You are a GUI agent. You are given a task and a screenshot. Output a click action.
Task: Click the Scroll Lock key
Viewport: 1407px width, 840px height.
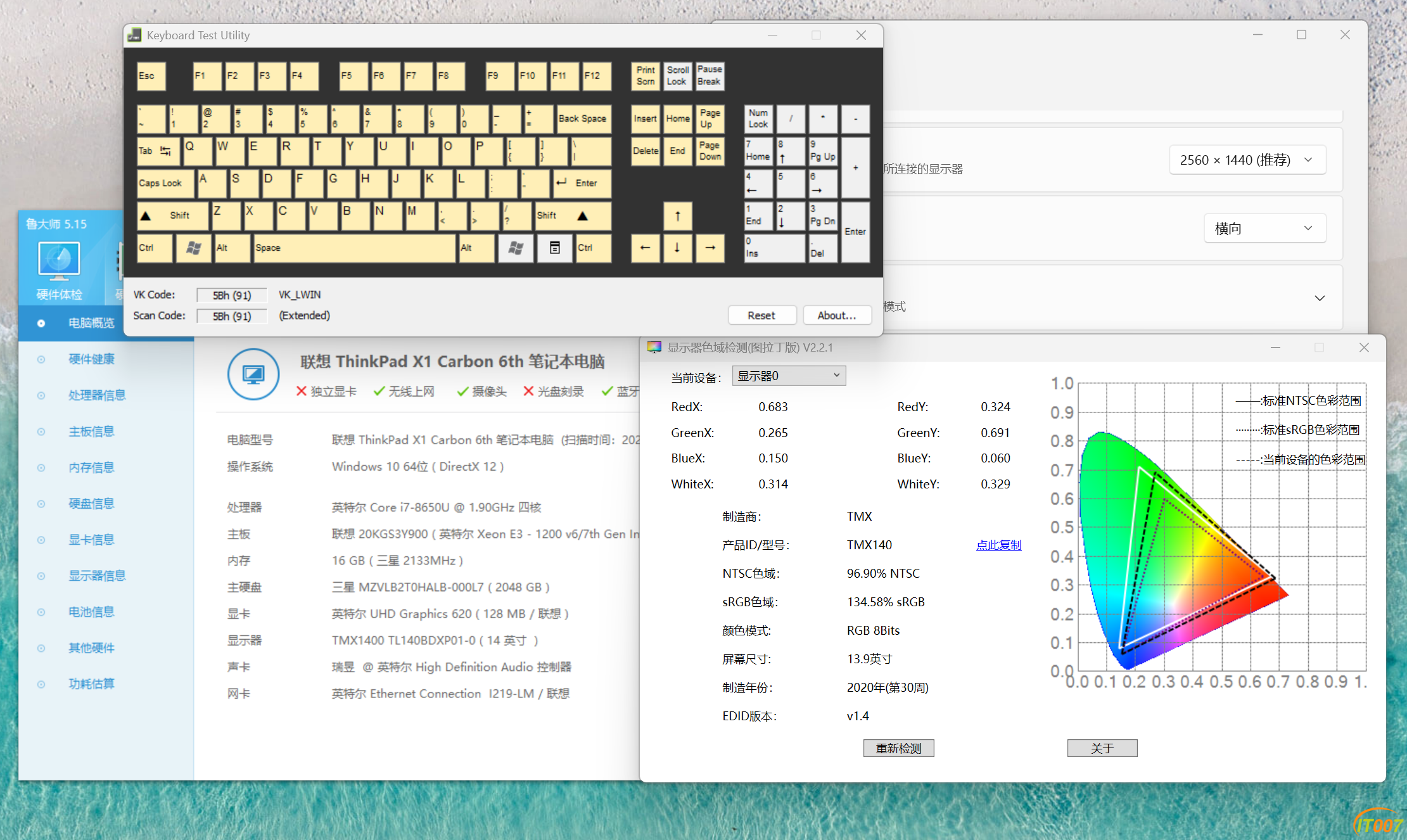point(677,76)
